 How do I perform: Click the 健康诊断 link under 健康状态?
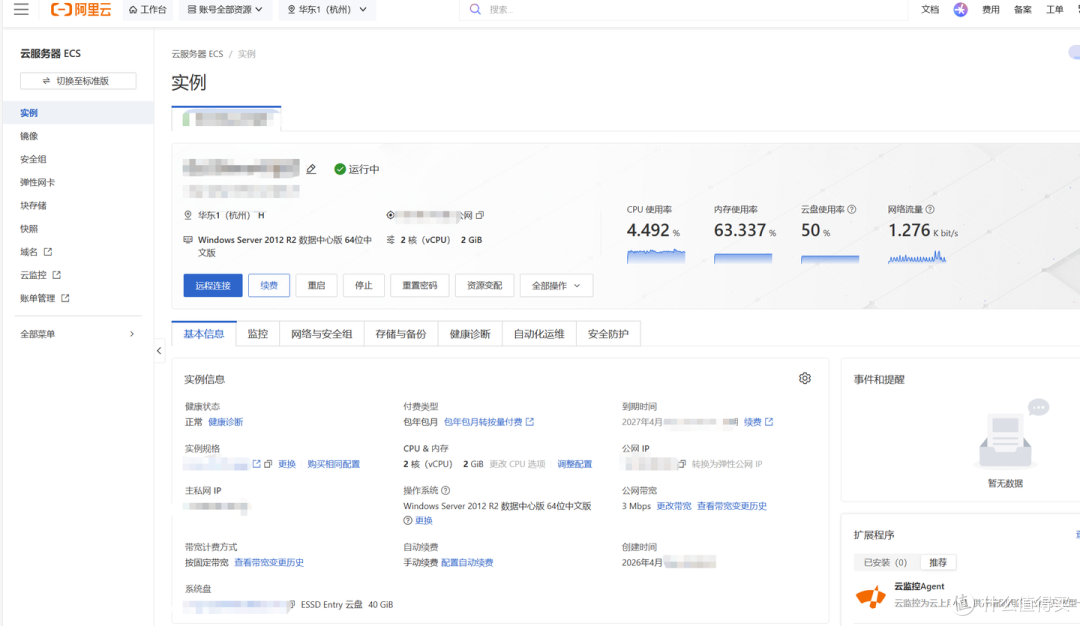tap(225, 422)
